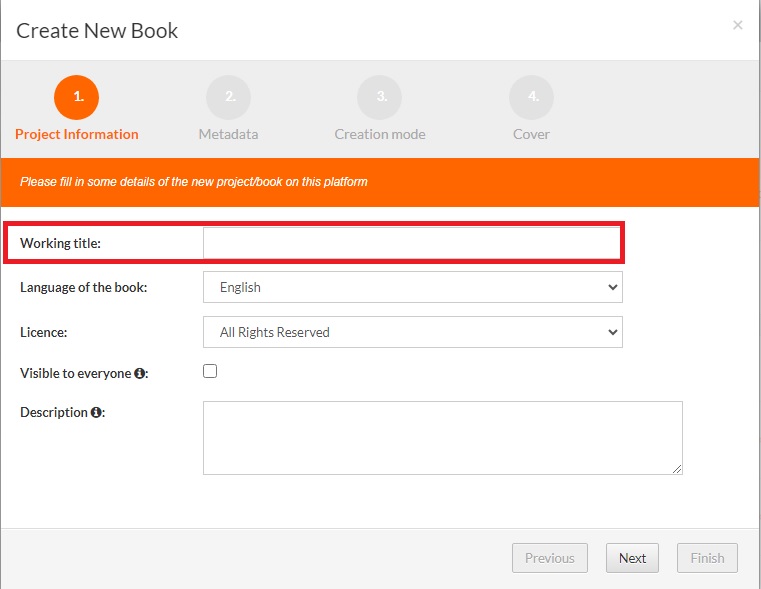Click inside the Description text area
The height and width of the screenshot is (589, 761).
(x=442, y=438)
